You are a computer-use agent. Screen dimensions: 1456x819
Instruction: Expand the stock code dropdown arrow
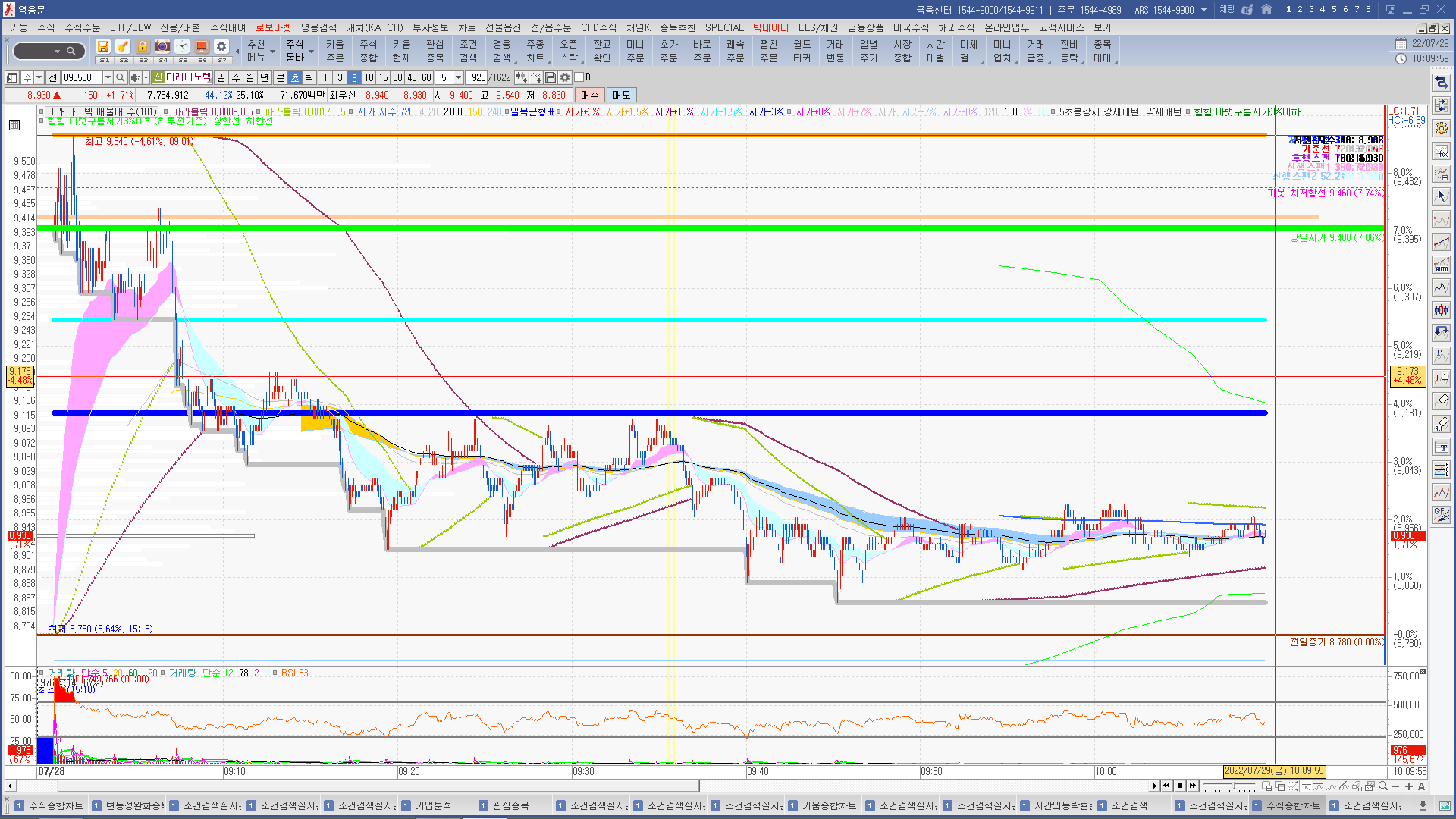(108, 77)
